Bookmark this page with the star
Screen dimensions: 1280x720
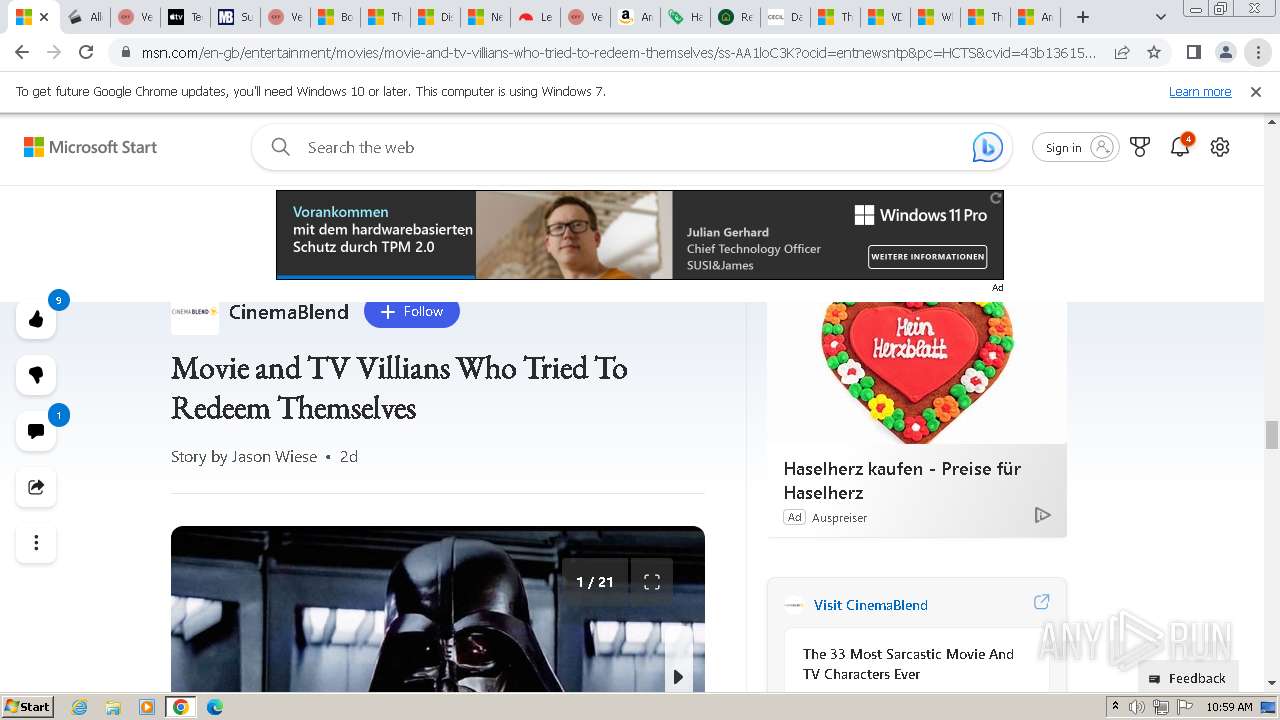coord(1154,52)
